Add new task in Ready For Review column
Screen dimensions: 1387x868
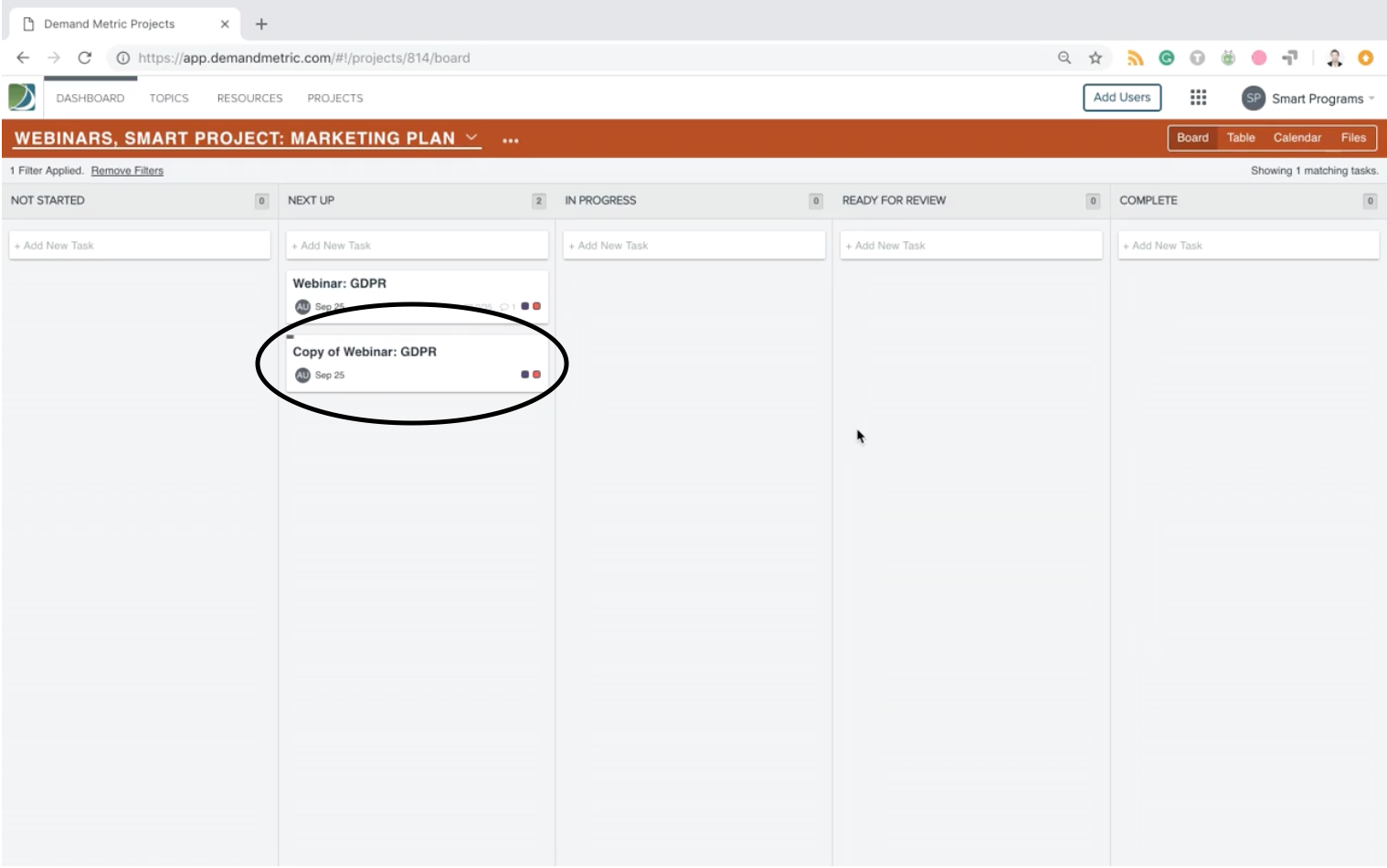click(x=971, y=246)
